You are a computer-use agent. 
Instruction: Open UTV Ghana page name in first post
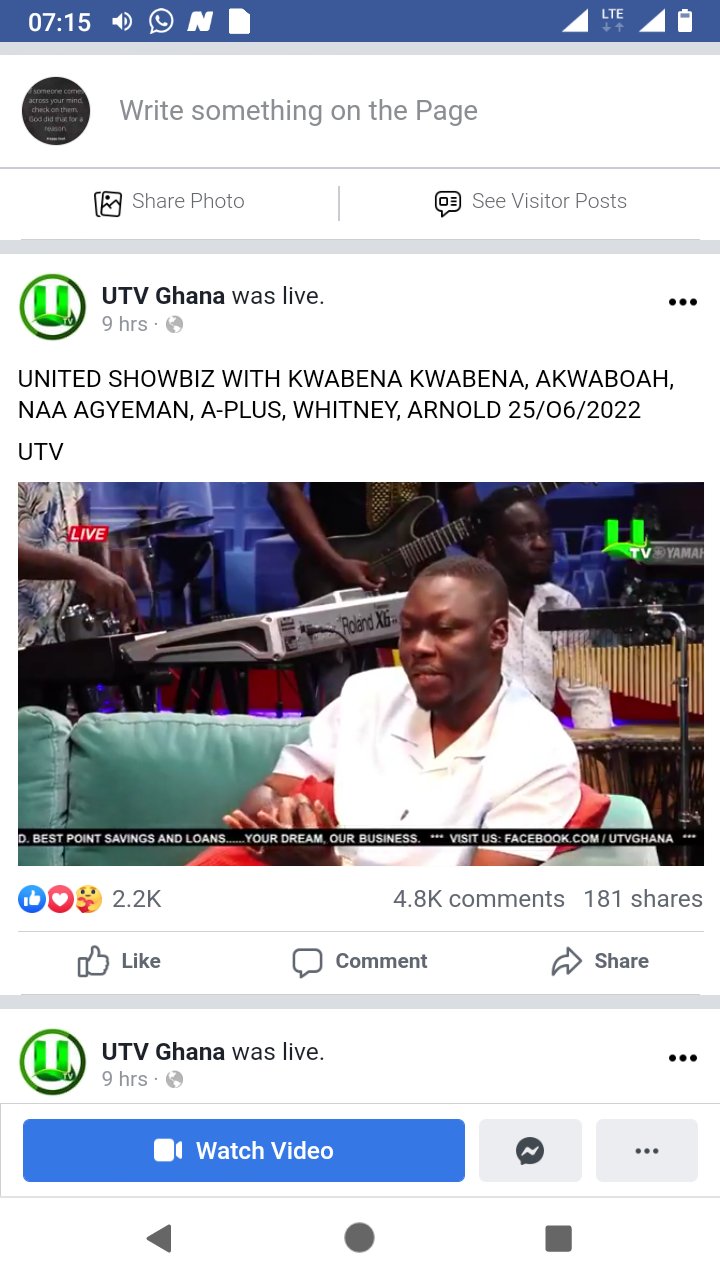[163, 296]
